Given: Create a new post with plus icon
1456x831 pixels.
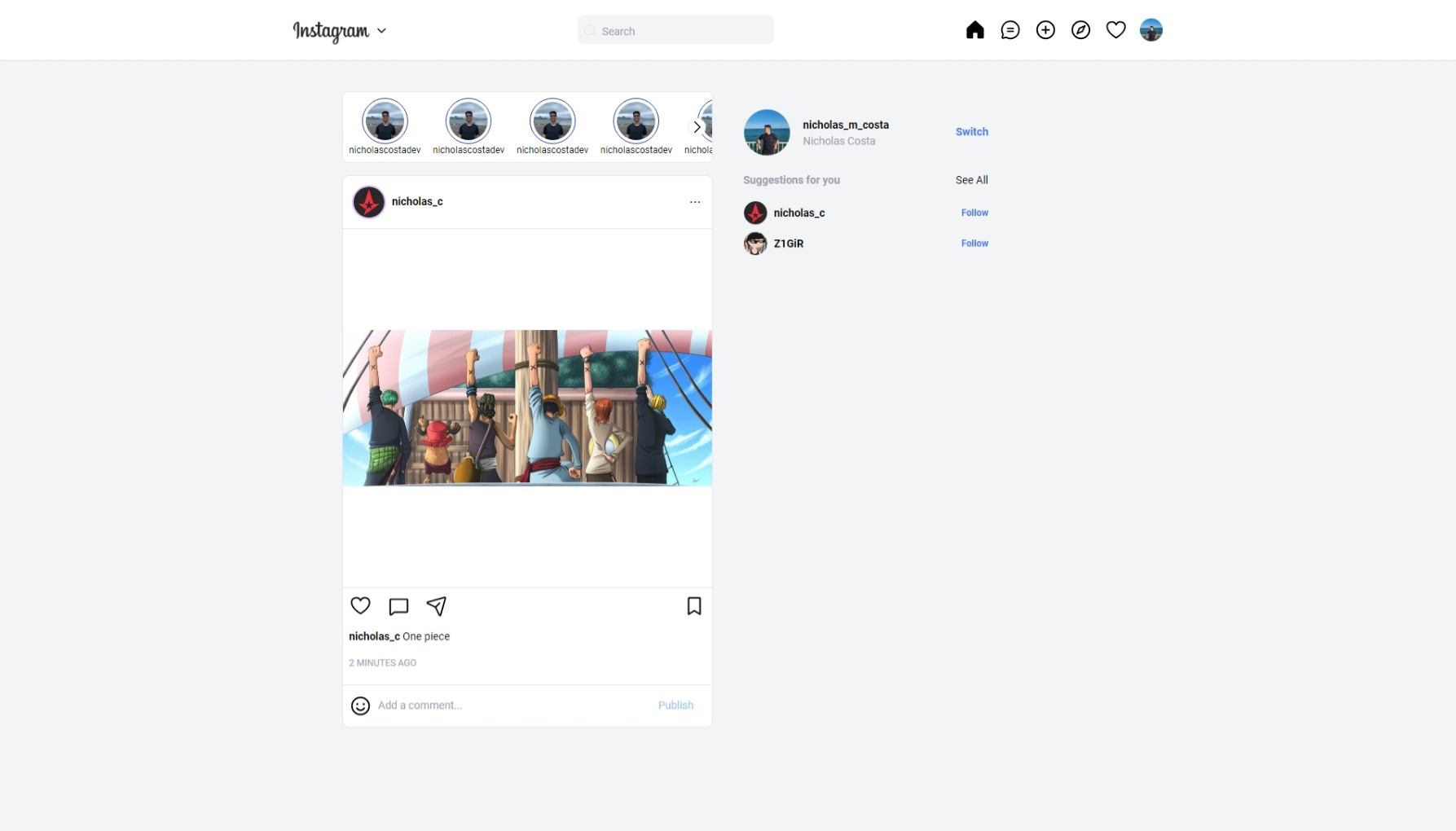Looking at the screenshot, I should coord(1045,30).
